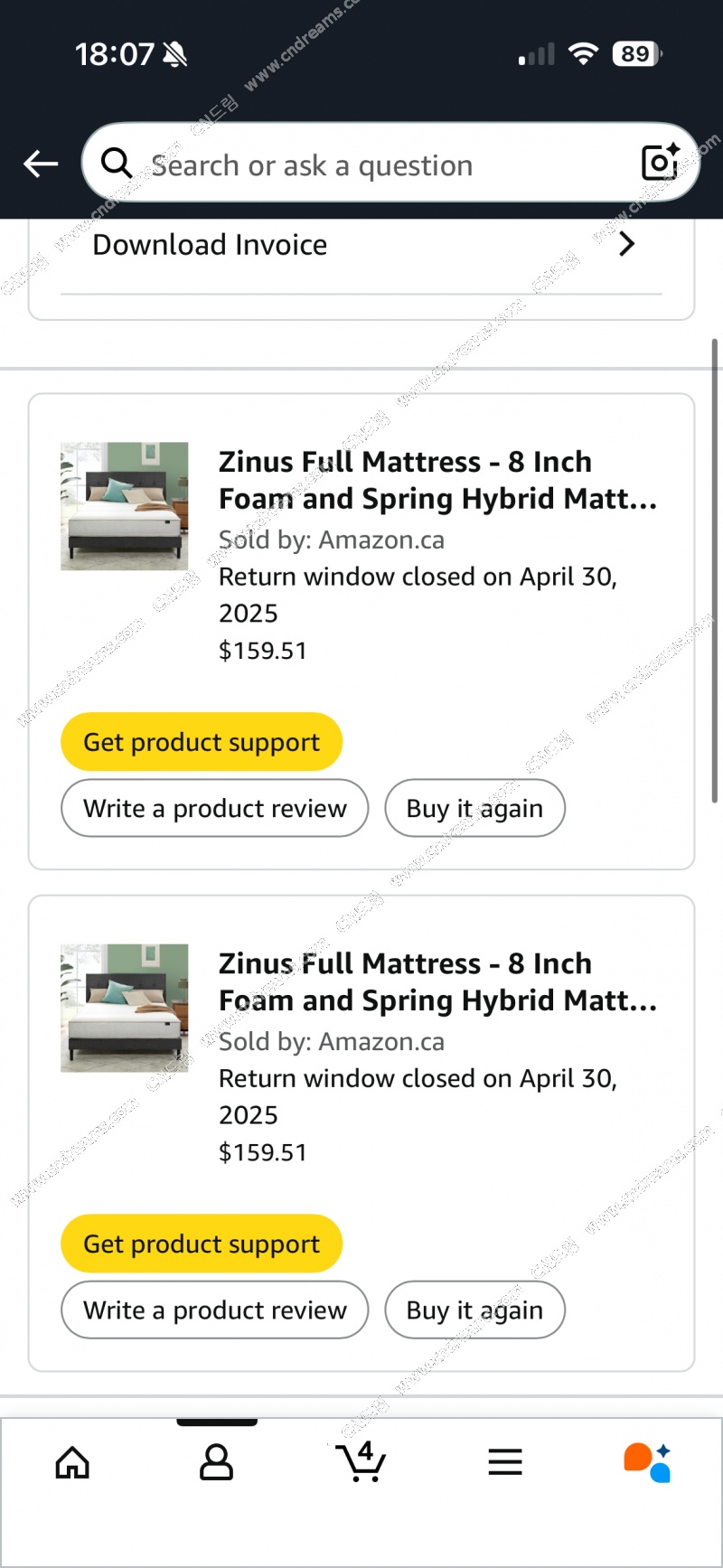Tap first Buy it again button
723x1568 pixels.
point(474,808)
